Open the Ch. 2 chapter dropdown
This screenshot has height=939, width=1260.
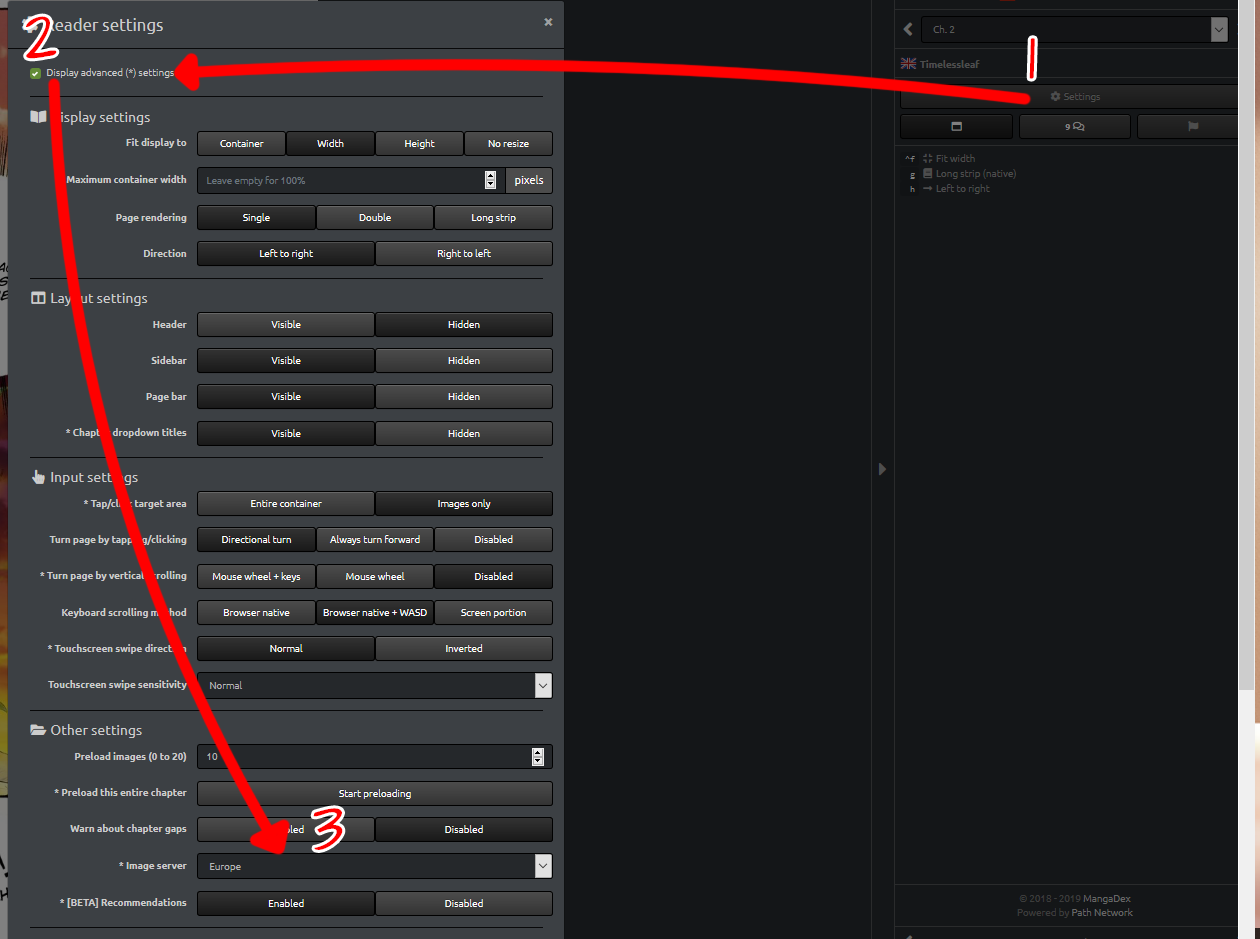1075,30
